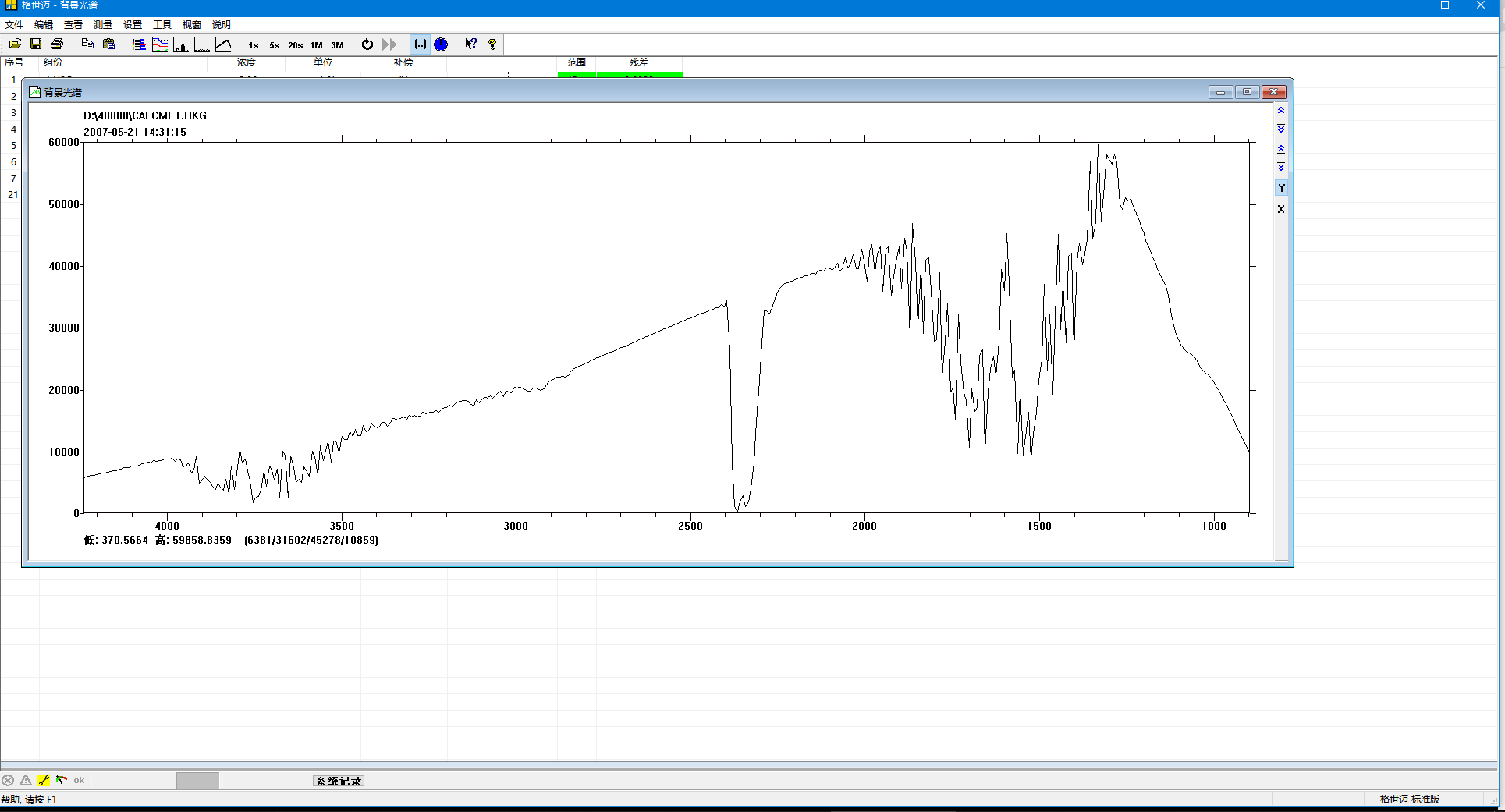Set measurement time to 1M
Image resolution: width=1505 pixels, height=812 pixels.
pos(316,45)
